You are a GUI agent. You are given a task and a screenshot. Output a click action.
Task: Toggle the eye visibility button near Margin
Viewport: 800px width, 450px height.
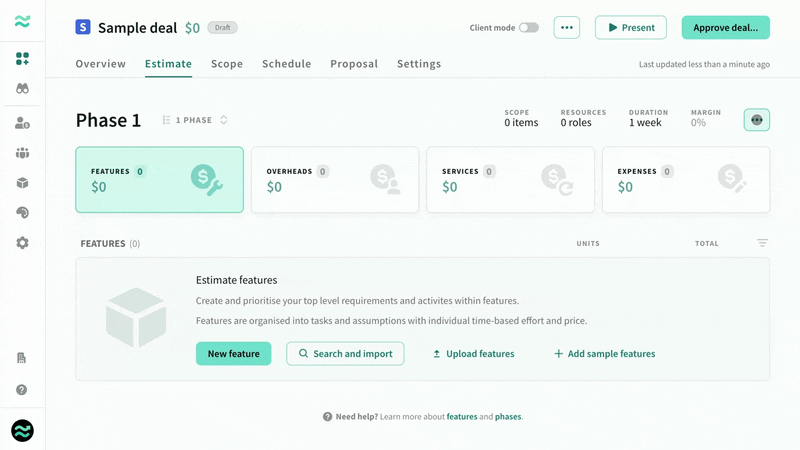756,120
